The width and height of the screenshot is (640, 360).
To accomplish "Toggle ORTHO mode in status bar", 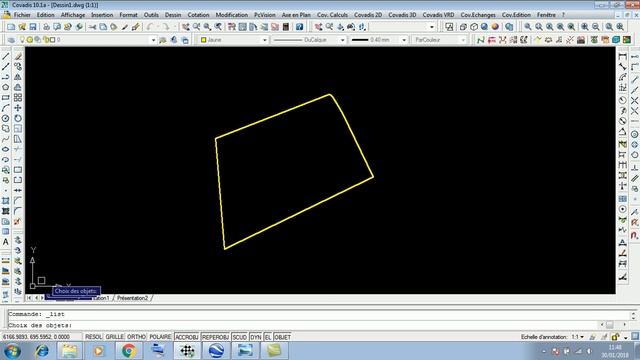I will pyautogui.click(x=136, y=337).
